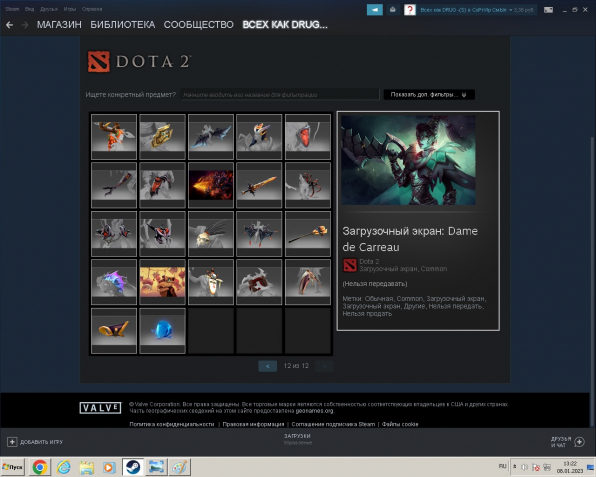This screenshot has height=477, width=596.
Task: Launch Google Chrome from taskbar
Action: click(x=40, y=467)
